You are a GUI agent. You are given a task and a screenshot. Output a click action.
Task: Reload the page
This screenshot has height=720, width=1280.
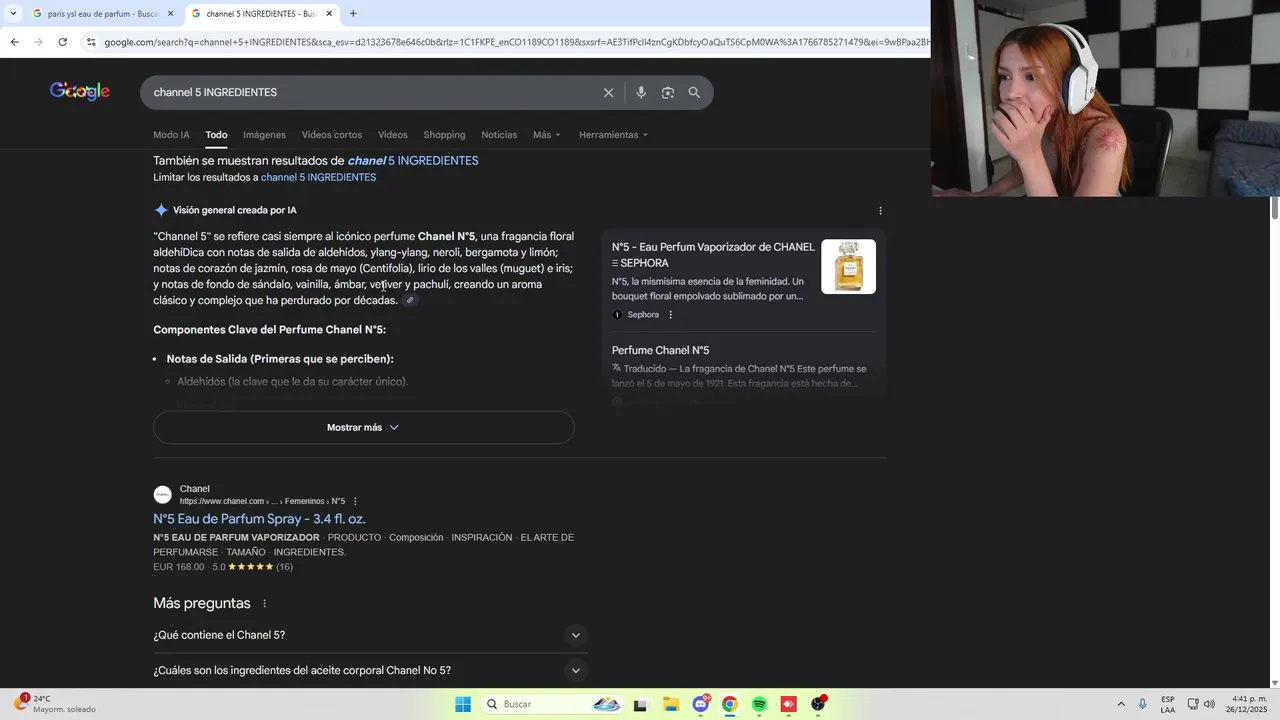coord(62,42)
